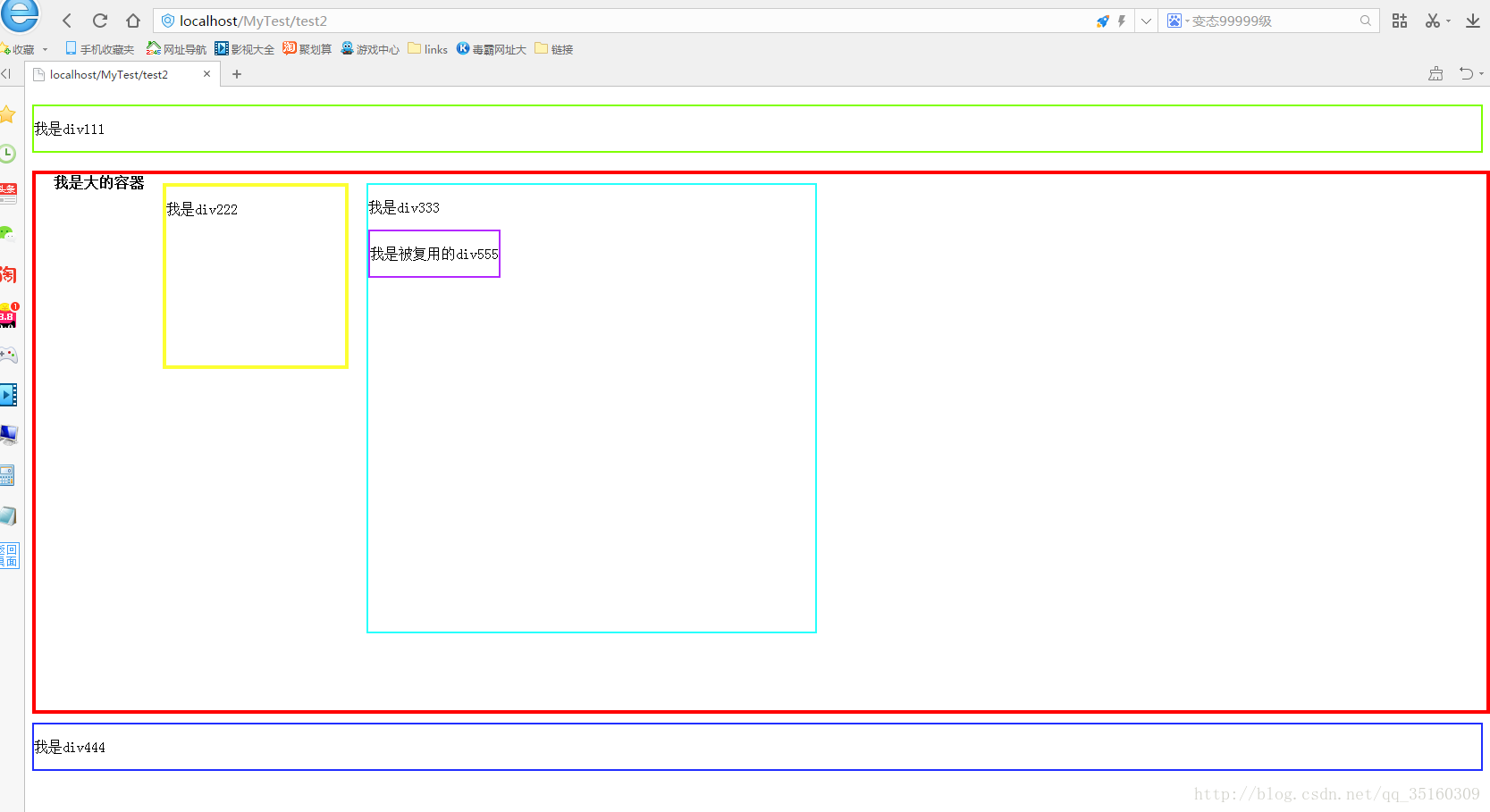Click the 我是div333 text
The height and width of the screenshot is (812, 1490).
[x=404, y=208]
